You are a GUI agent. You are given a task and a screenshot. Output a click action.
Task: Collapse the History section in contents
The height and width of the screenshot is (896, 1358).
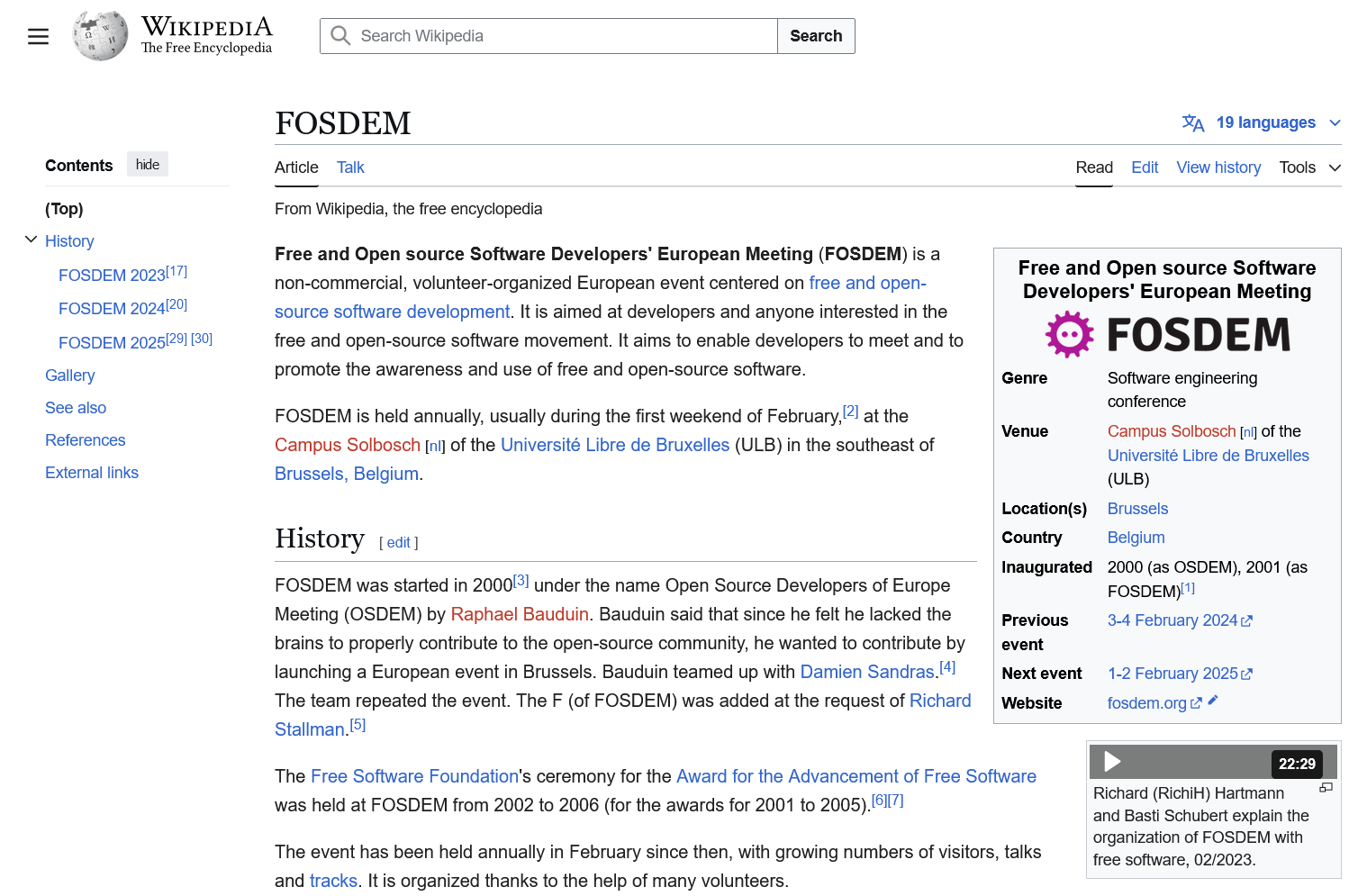[x=32, y=240]
